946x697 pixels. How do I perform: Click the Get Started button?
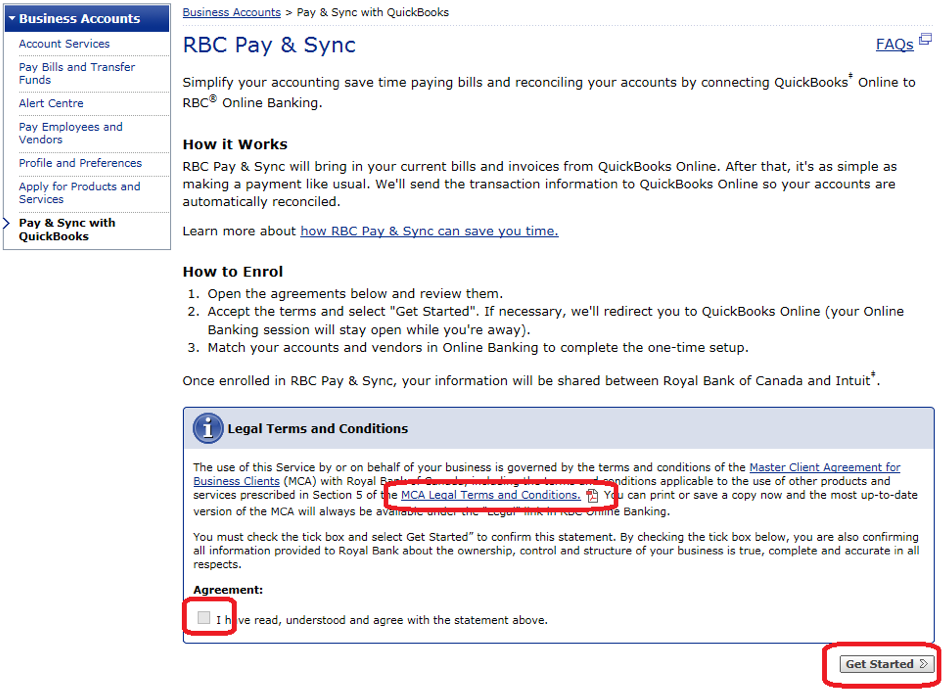tap(886, 664)
